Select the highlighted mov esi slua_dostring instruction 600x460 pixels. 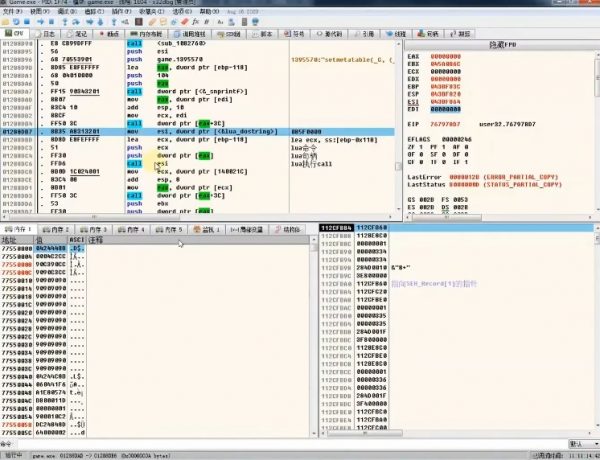point(200,131)
